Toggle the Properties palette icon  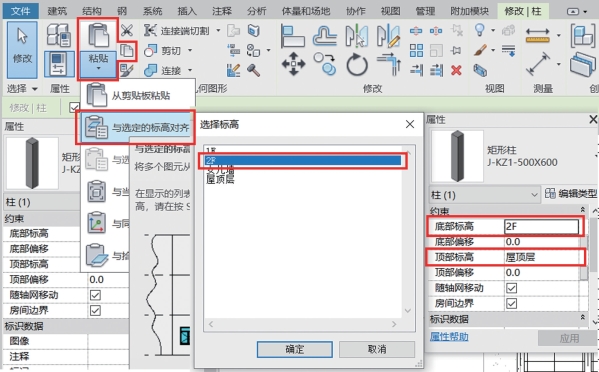pos(59,64)
